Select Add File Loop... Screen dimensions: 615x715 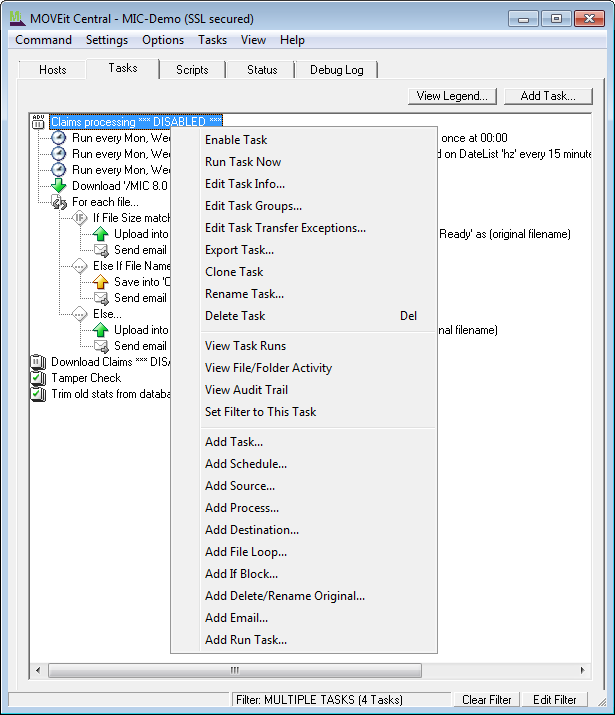coord(304,552)
